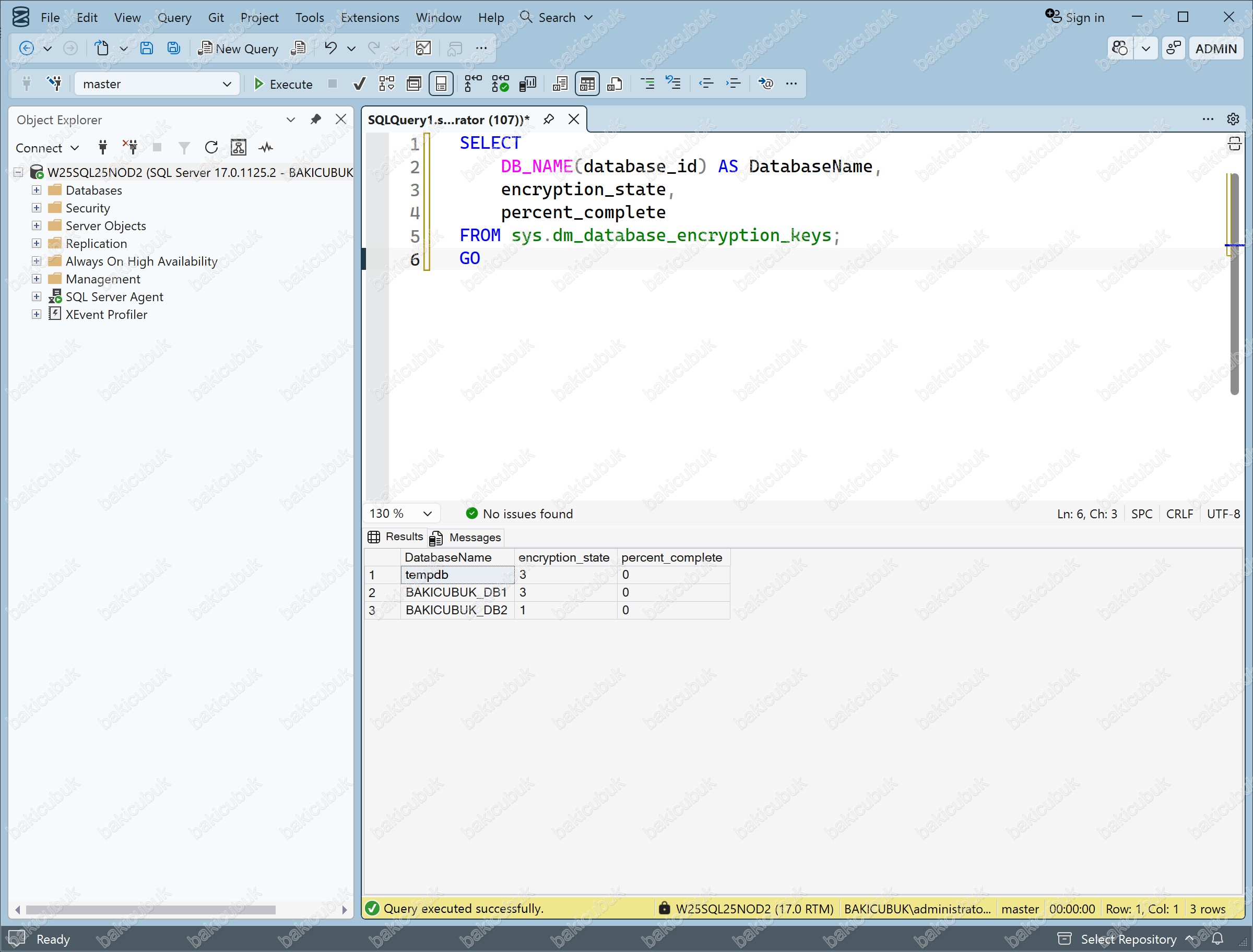Viewport: 1253px width, 952px height.
Task: Open the File menu
Action: click(50, 18)
